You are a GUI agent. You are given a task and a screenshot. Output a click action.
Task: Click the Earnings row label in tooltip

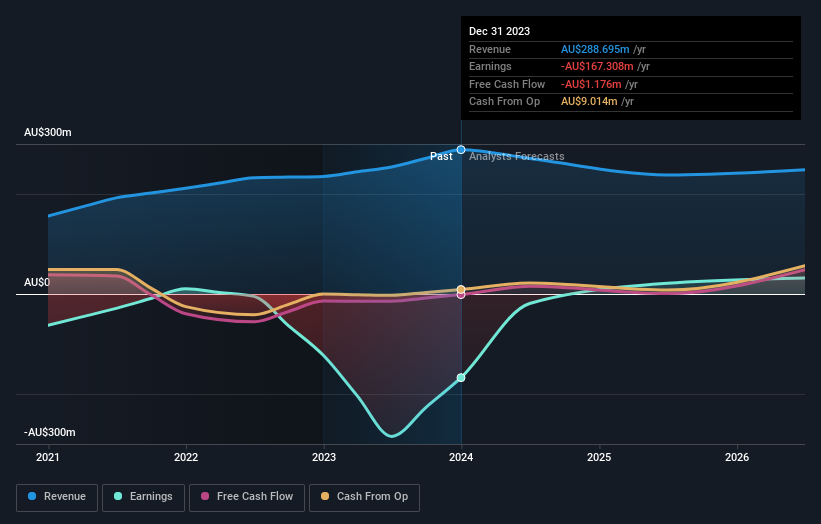tap(490, 66)
